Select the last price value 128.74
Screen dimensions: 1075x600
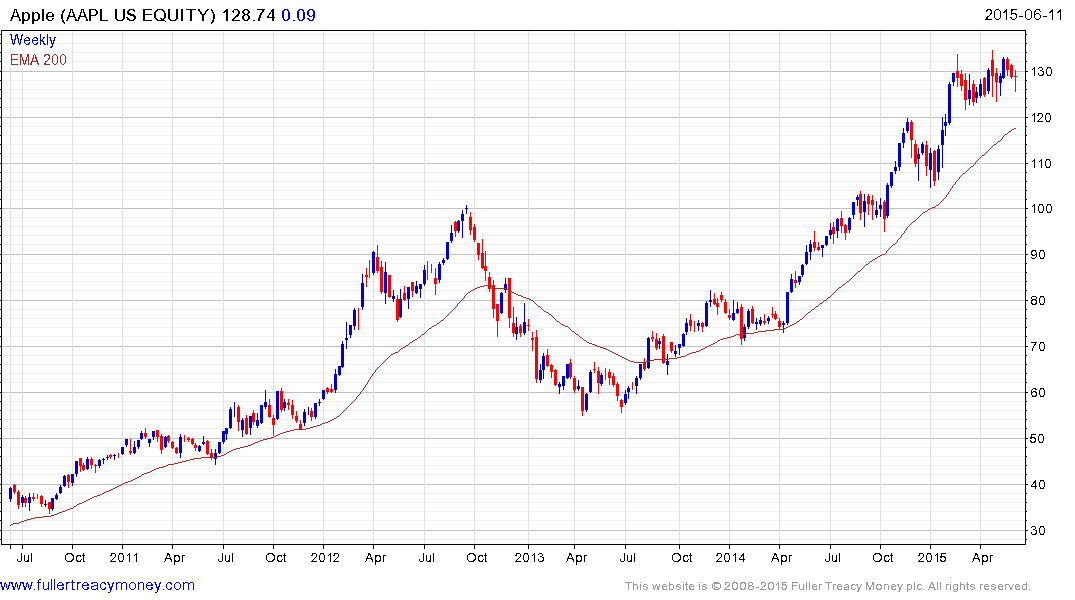pos(248,15)
